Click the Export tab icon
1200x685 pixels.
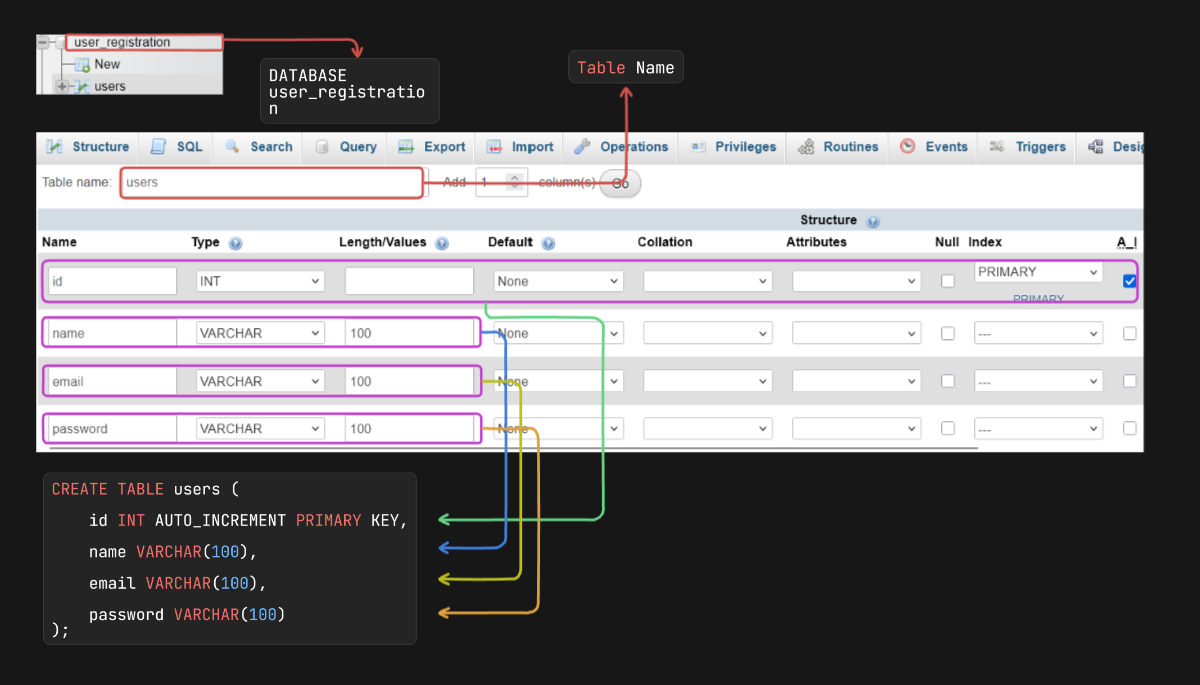coord(406,147)
